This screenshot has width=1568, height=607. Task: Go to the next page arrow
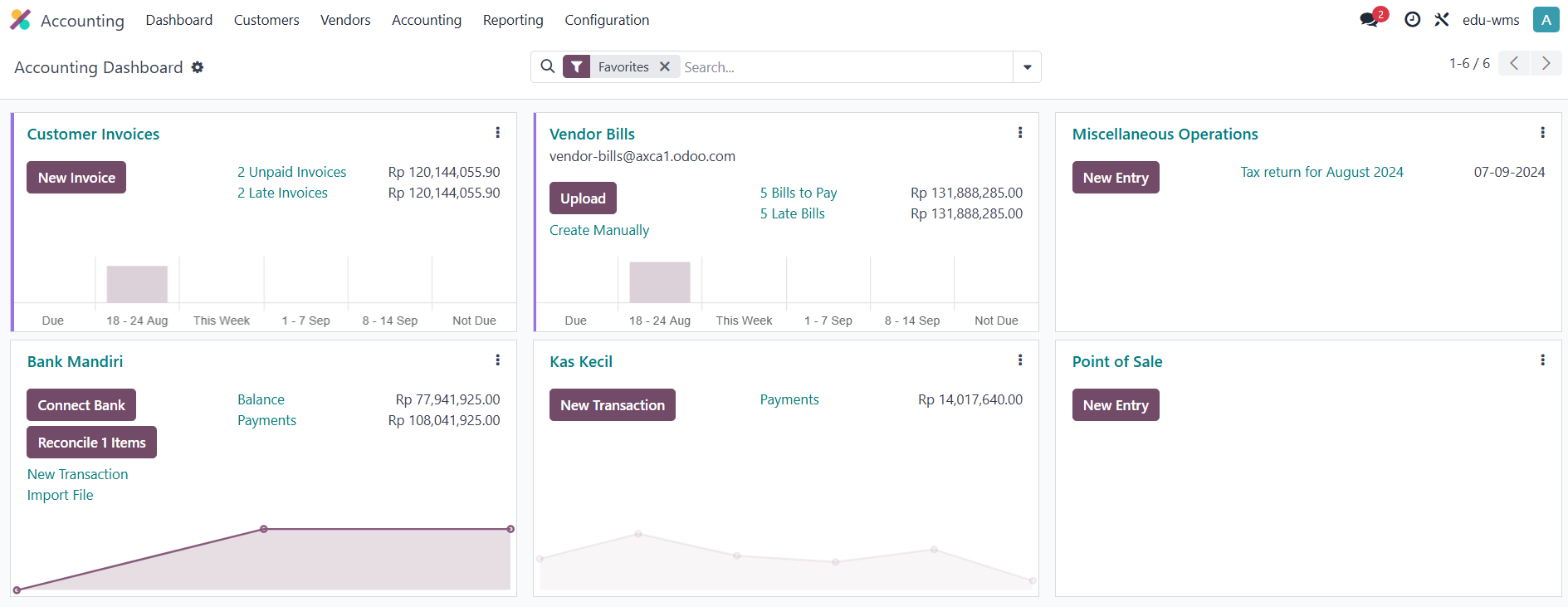[x=1546, y=63]
